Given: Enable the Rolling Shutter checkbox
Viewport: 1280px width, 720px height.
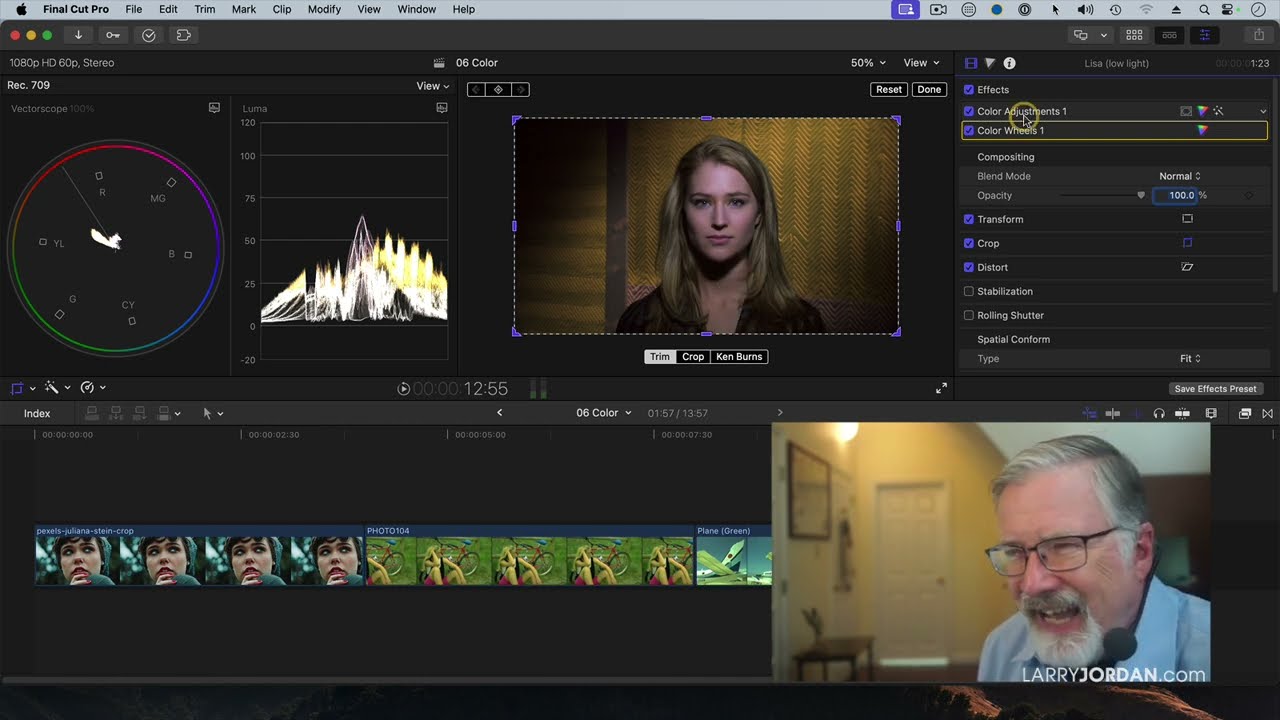Looking at the screenshot, I should 968,315.
